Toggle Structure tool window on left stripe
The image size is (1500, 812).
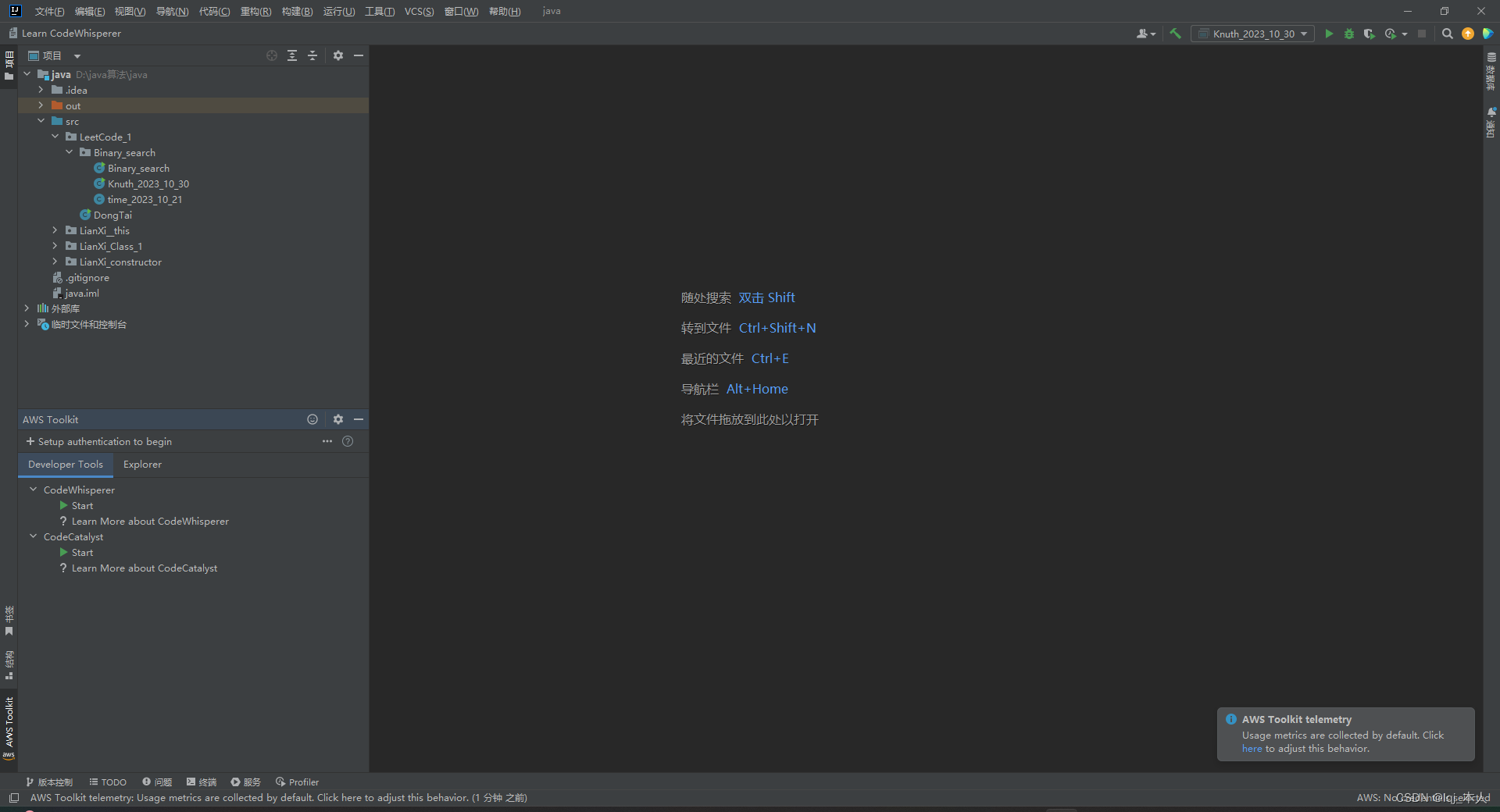coord(9,664)
